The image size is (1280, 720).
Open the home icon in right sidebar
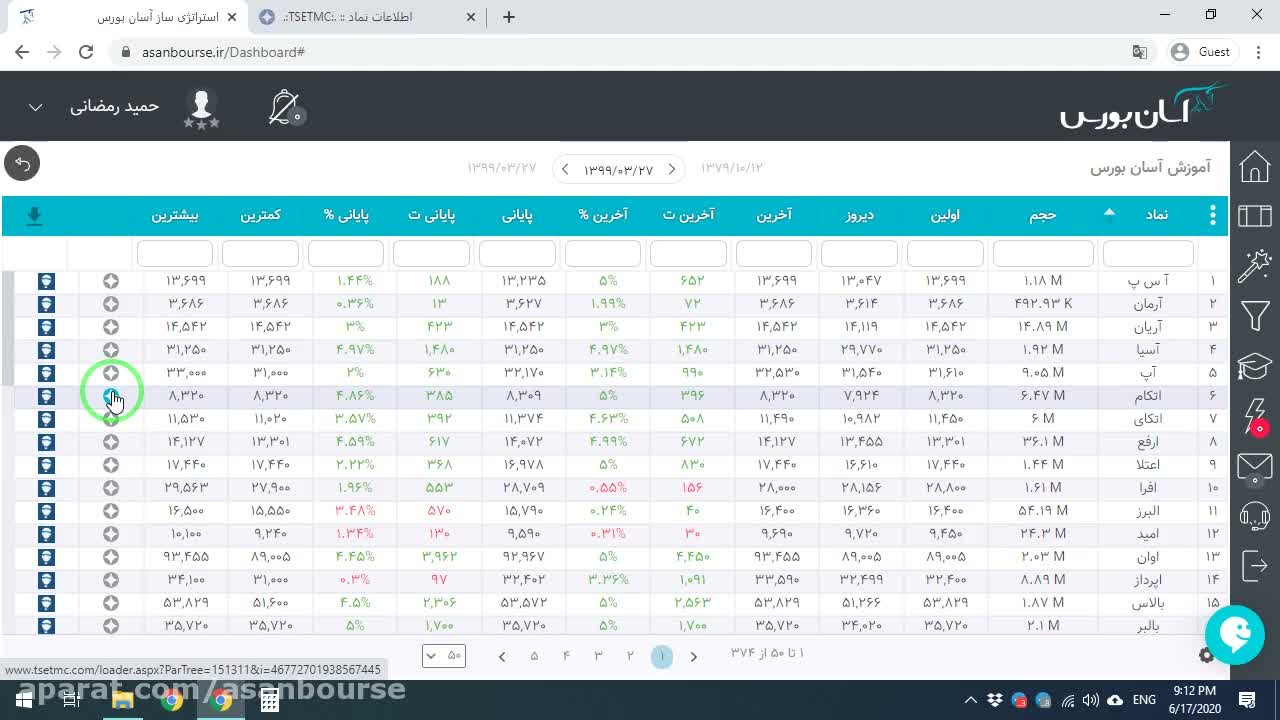[x=1254, y=167]
